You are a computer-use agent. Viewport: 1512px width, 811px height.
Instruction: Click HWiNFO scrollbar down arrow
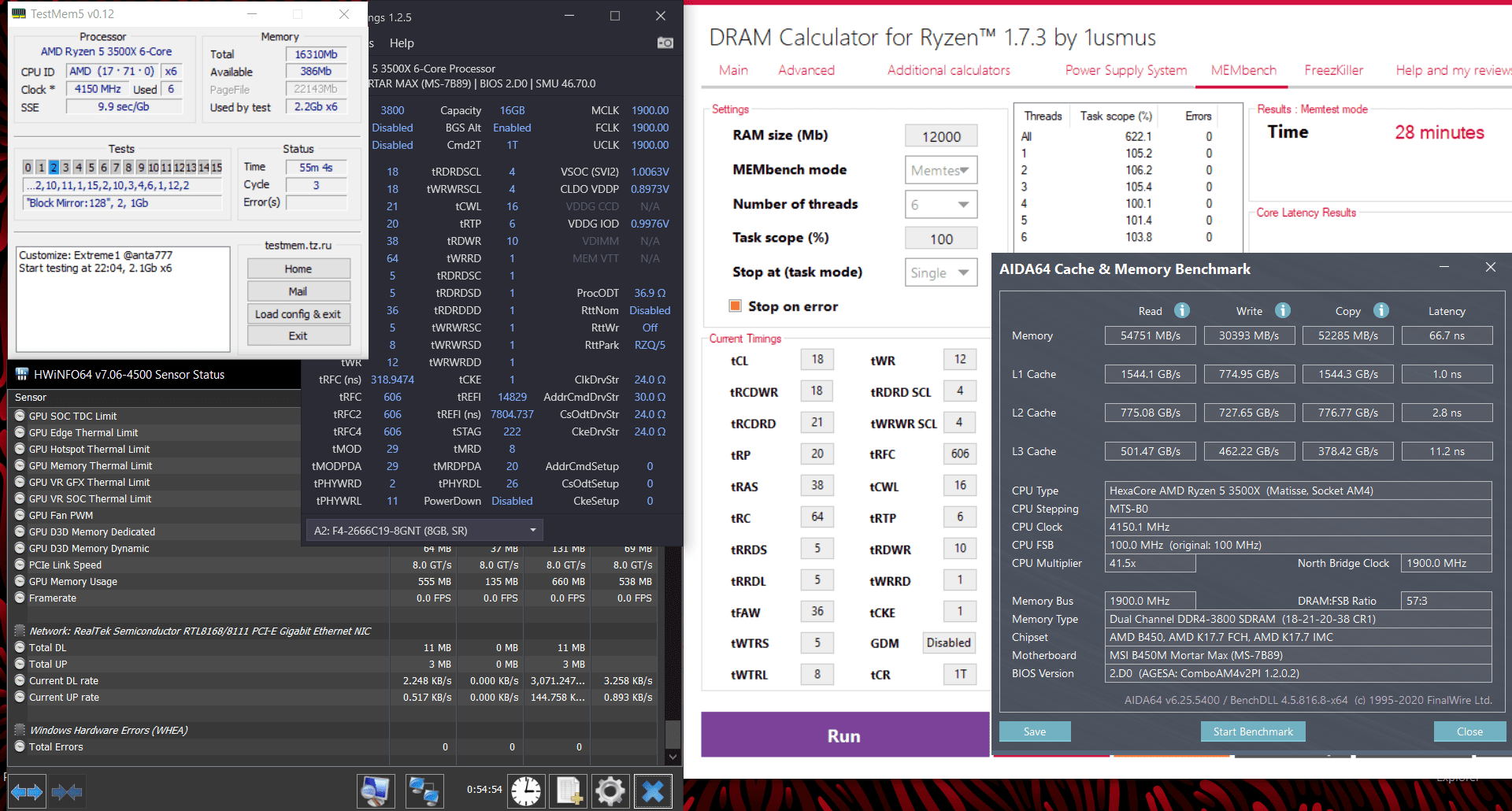[x=673, y=757]
